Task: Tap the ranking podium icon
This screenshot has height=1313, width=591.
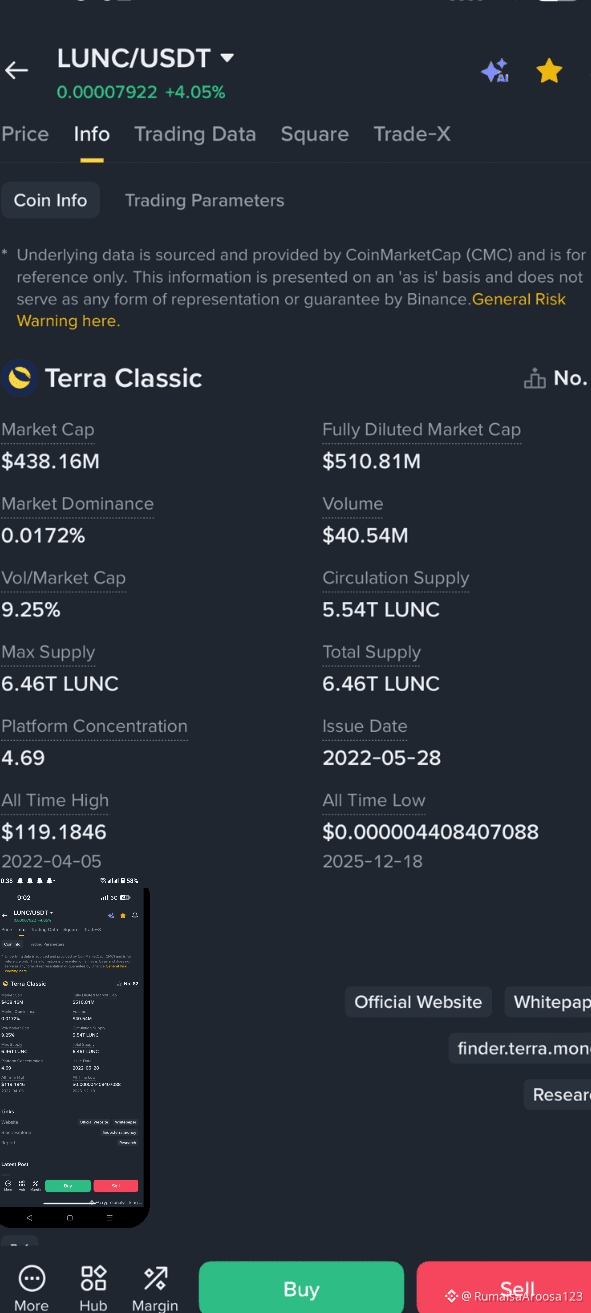Action: pos(535,378)
